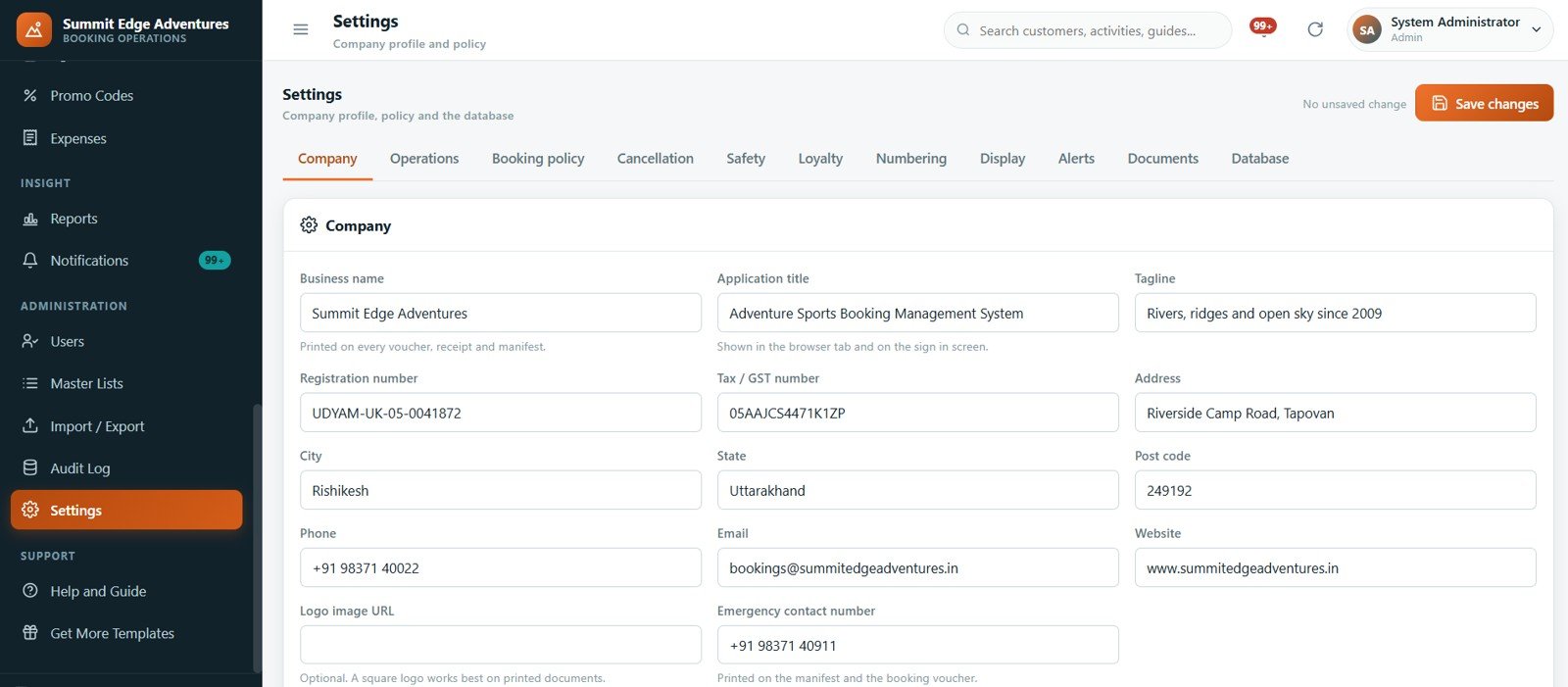
Task: Open Users in the sidebar
Action: [126, 341]
